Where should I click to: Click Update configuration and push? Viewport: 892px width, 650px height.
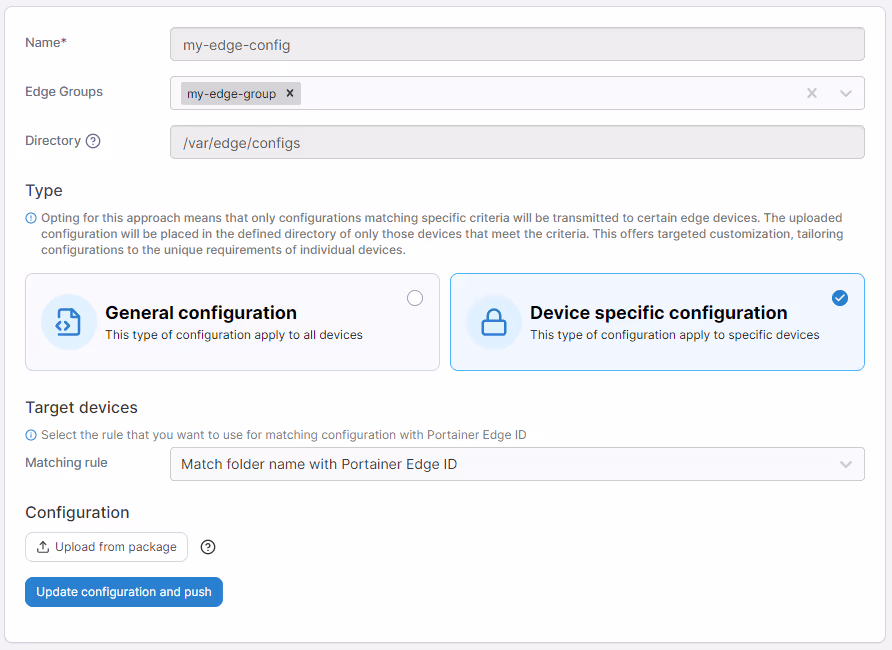pos(124,592)
